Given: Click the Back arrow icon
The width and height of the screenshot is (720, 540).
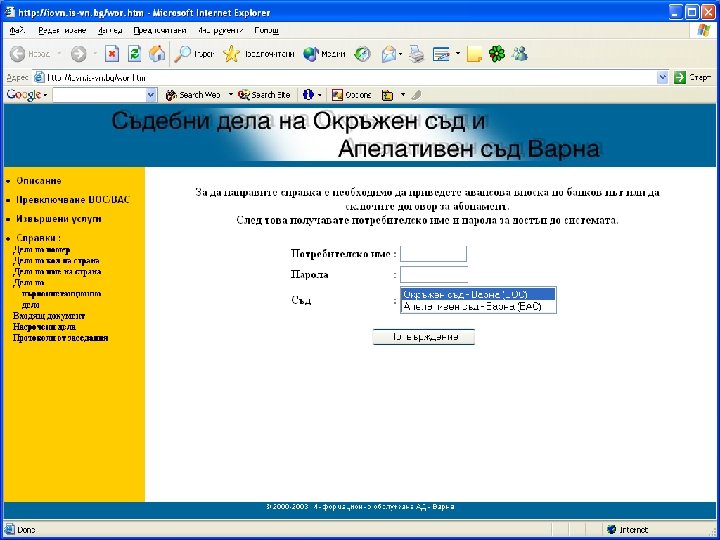Looking at the screenshot, I should click(17, 54).
